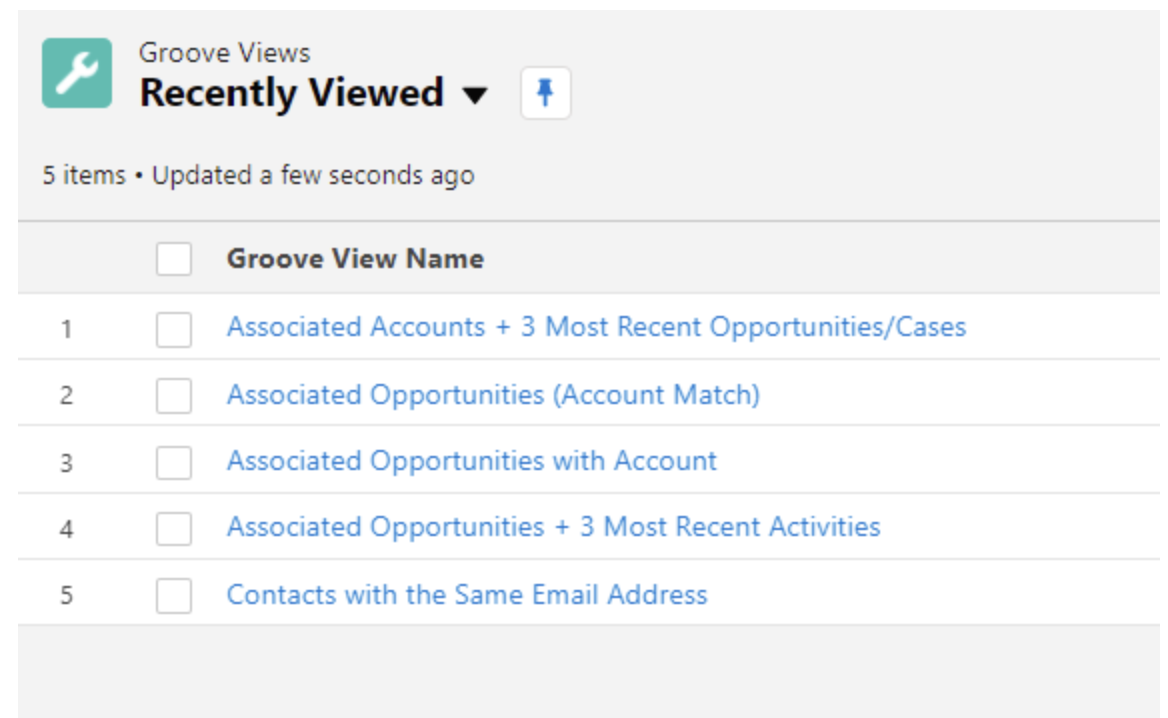
Task: Select the Associated Opportunities (Account Match) checkbox
Action: 174,395
